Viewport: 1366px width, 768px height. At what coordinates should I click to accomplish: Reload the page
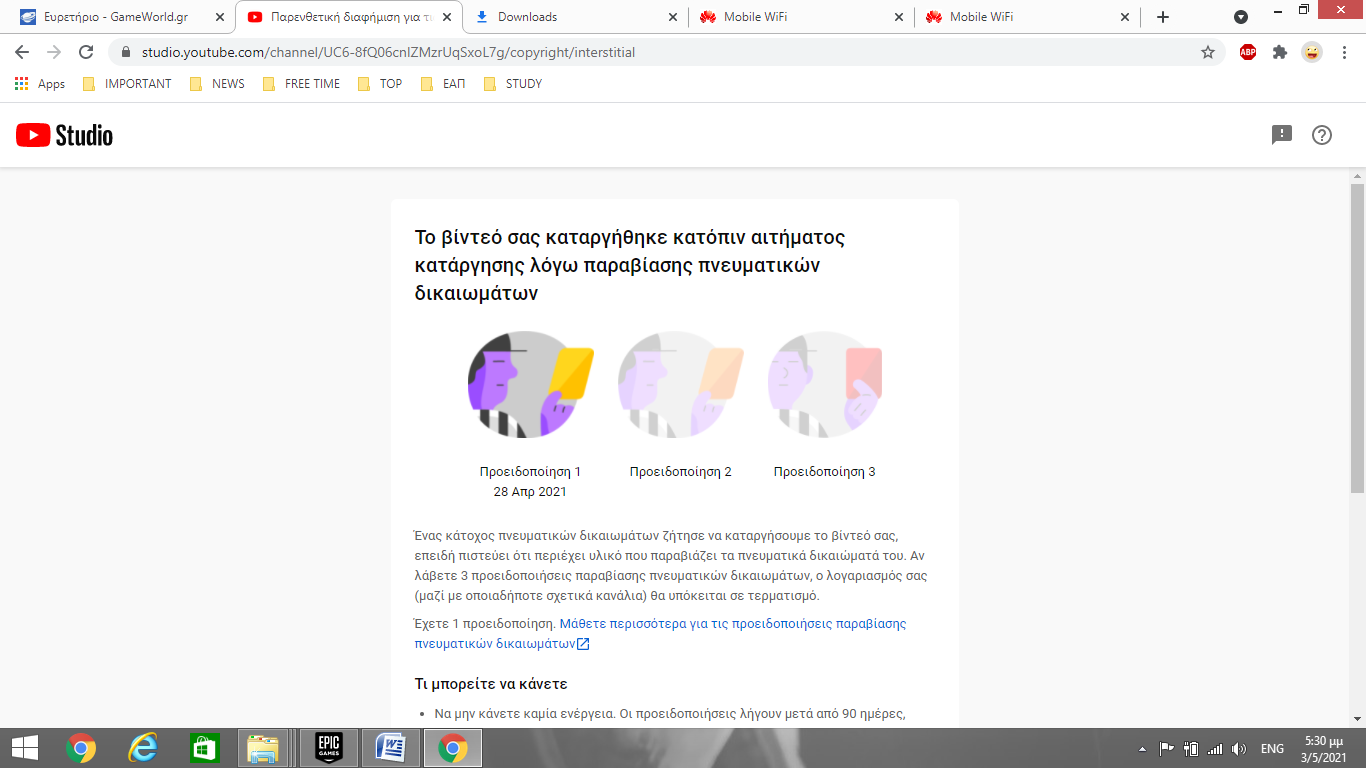[x=86, y=52]
